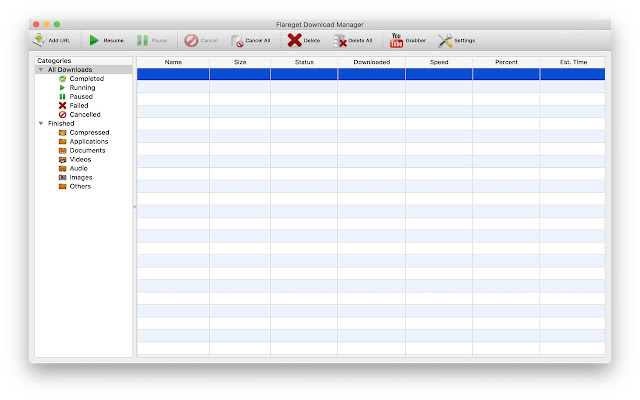Sort by the Status column header
The height and width of the screenshot is (400, 640).
[304, 62]
